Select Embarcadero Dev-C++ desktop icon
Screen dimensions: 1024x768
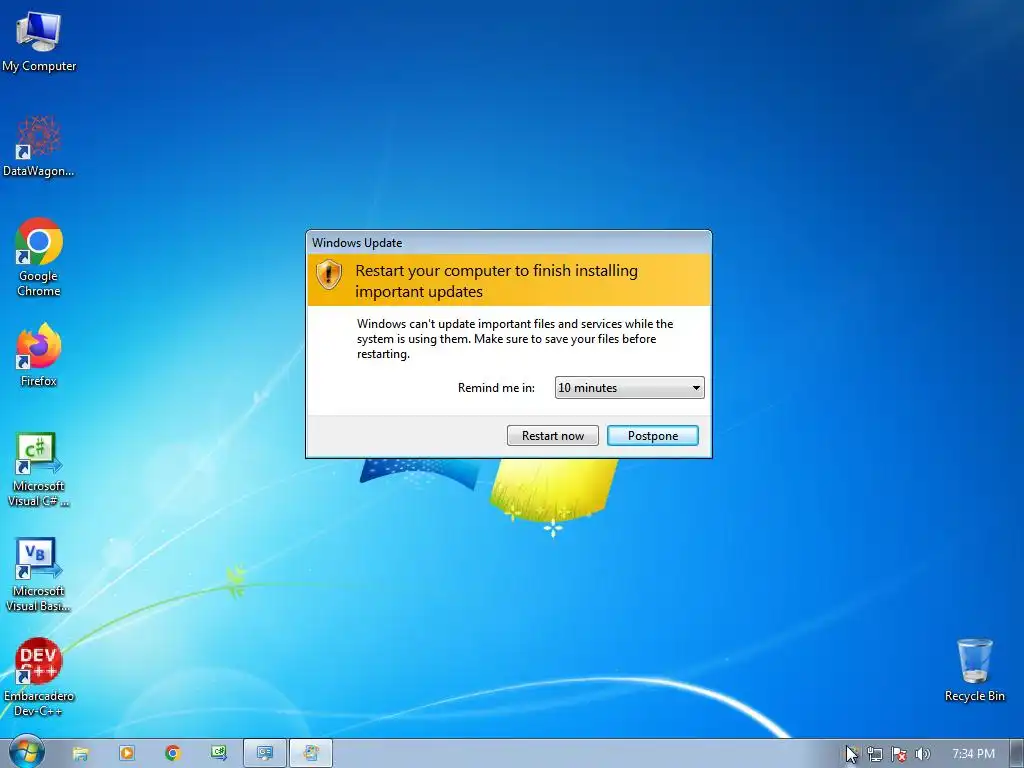pos(39,678)
